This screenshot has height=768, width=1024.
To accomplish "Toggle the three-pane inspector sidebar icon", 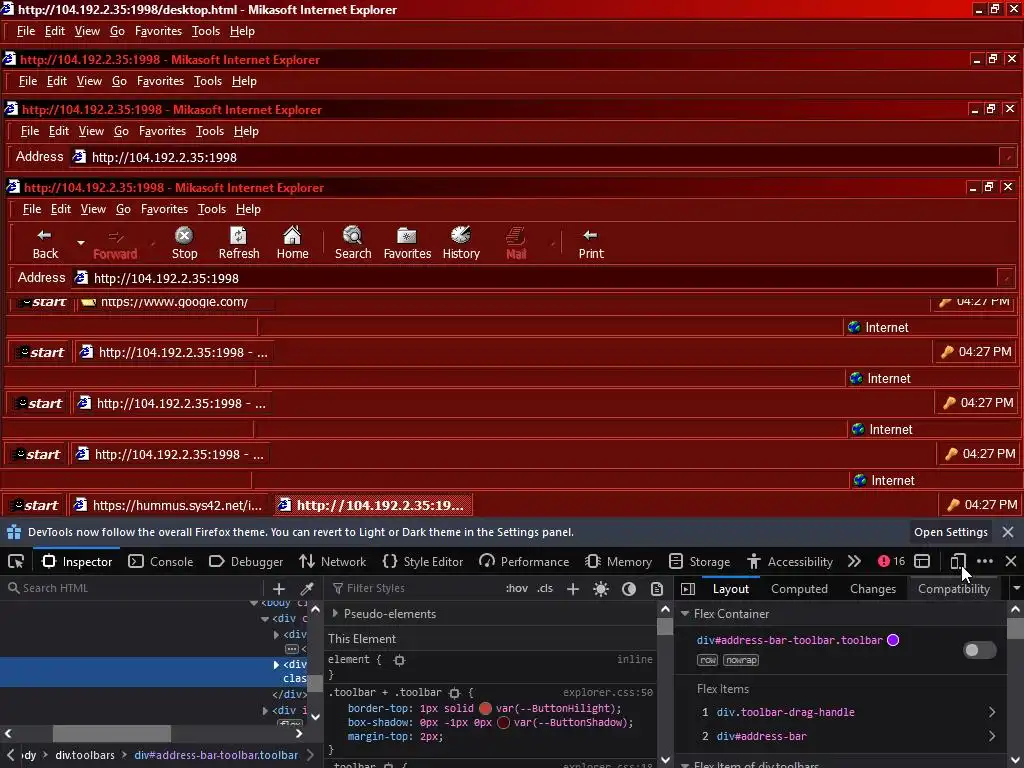I will (688, 589).
